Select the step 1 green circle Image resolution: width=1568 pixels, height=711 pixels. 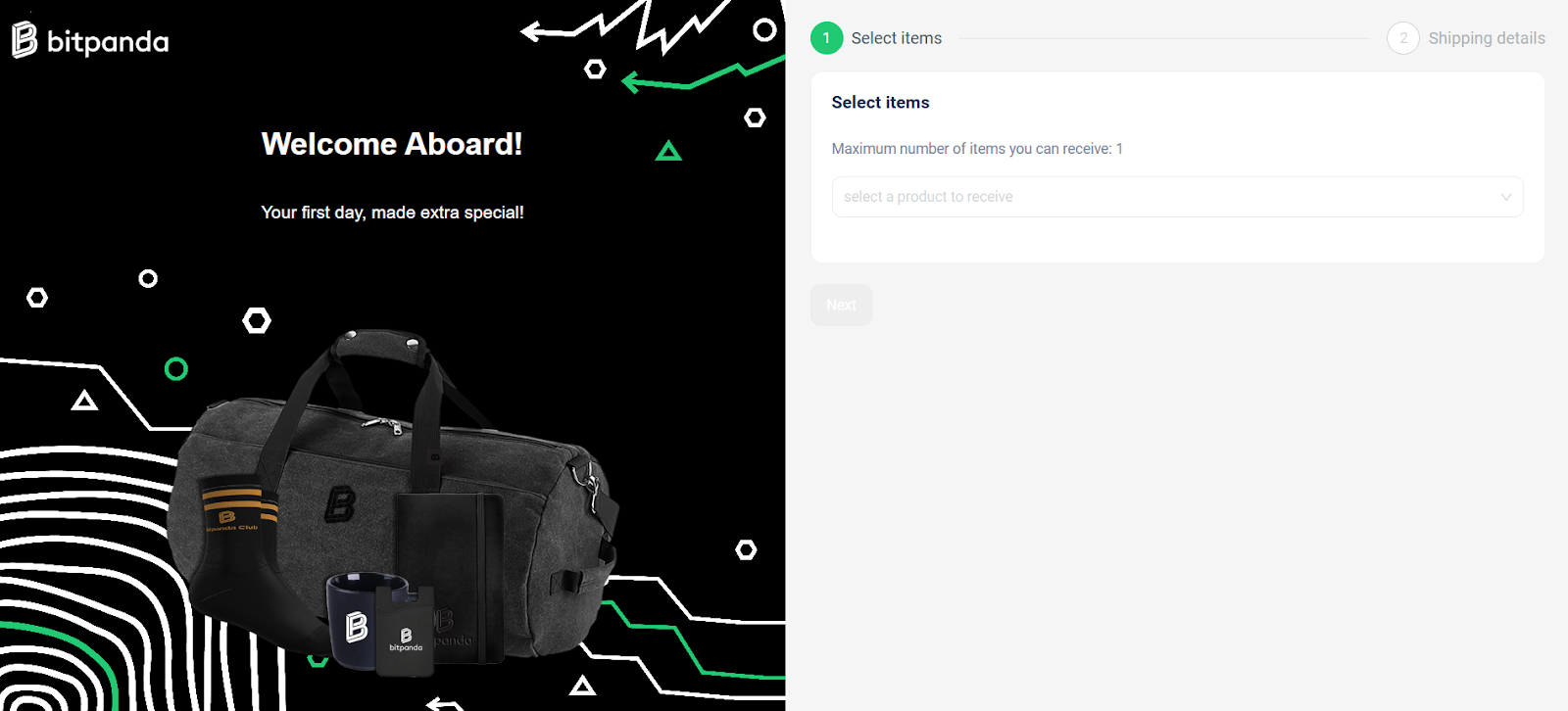coord(826,38)
